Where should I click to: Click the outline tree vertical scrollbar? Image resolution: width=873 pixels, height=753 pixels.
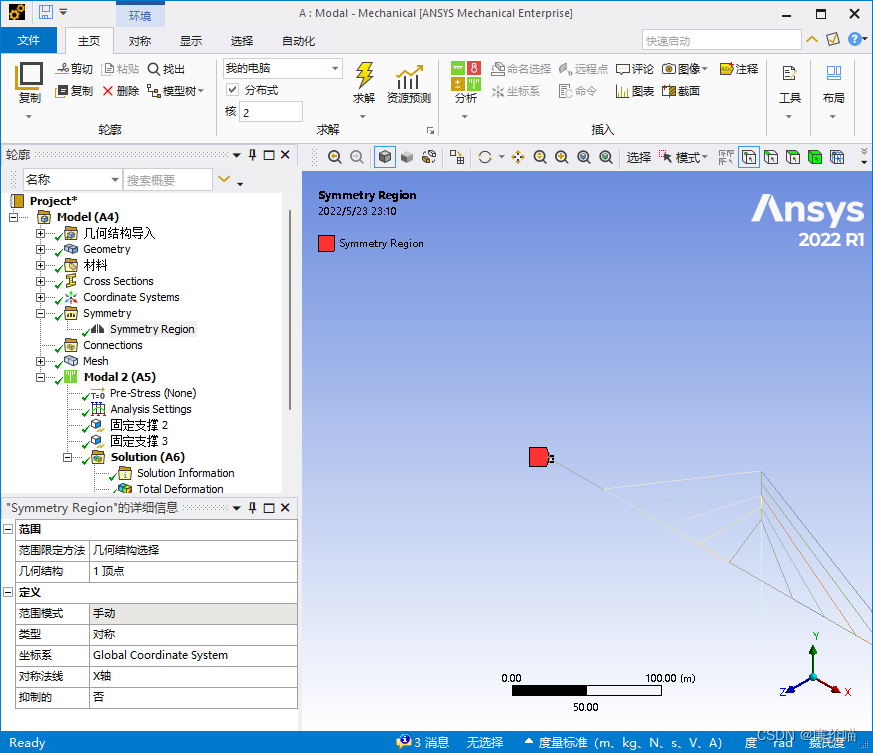pos(290,310)
